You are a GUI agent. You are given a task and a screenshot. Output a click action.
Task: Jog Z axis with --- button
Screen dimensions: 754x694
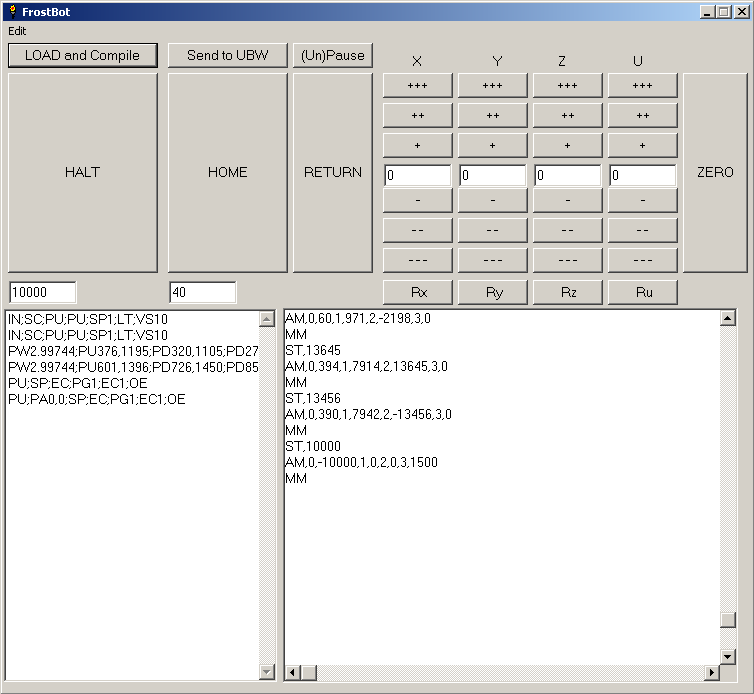pyautogui.click(x=567, y=260)
